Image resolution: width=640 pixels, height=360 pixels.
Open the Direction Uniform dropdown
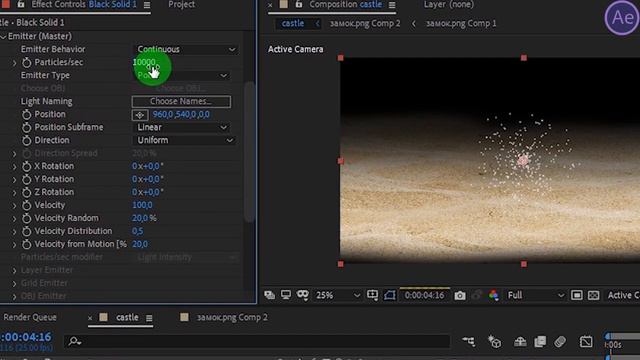pyautogui.click(x=185, y=140)
